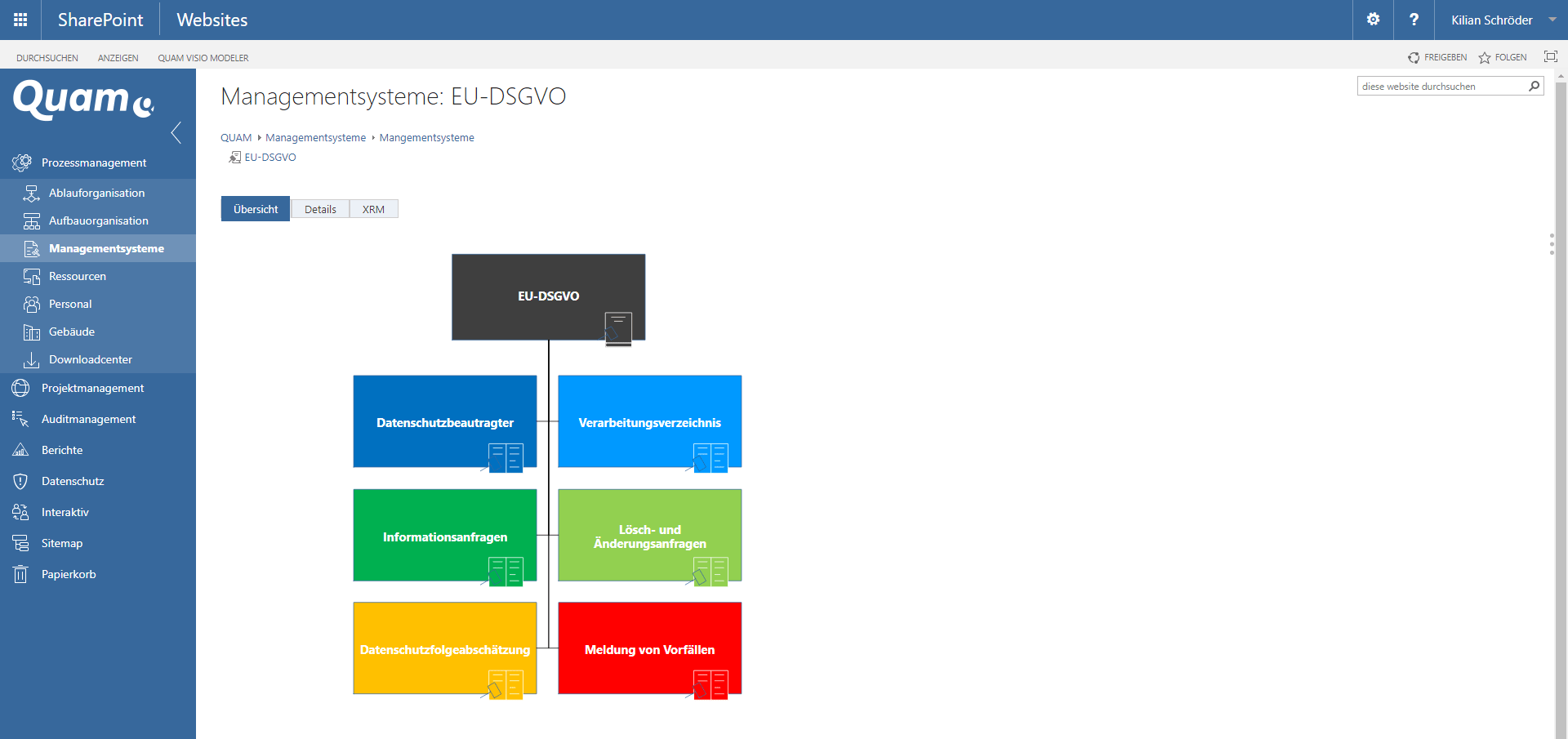The image size is (1568, 739).
Task: Click the Datenschutz shield icon in sidebar
Action: click(x=20, y=482)
